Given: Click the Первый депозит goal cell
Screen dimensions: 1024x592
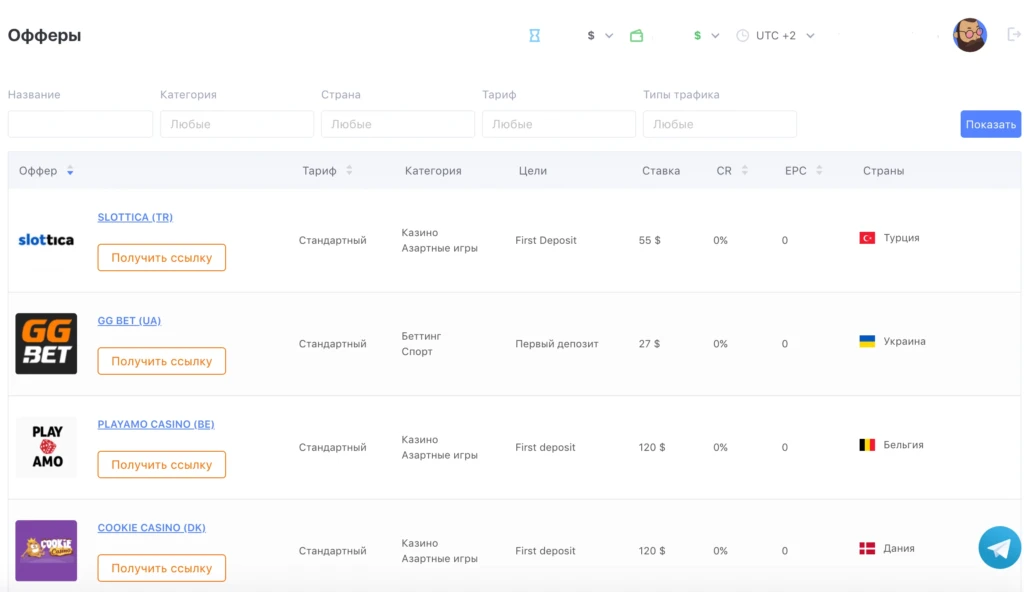Looking at the screenshot, I should 557,343.
